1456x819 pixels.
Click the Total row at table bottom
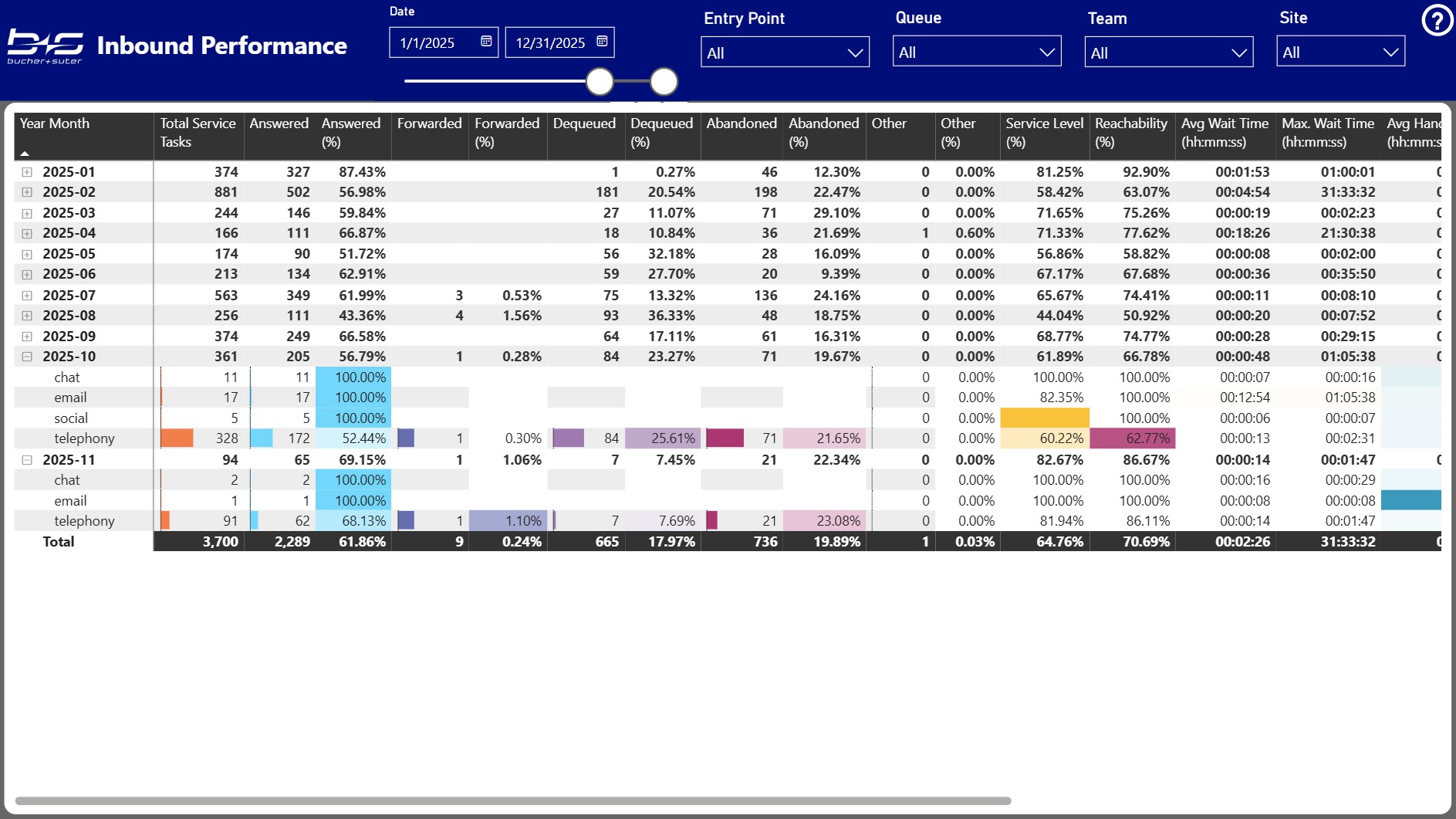coord(59,541)
